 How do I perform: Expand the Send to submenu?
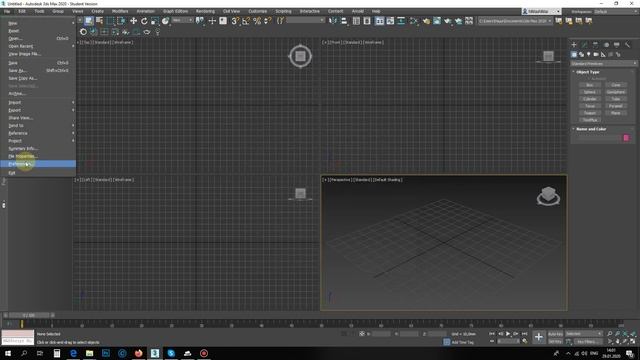coord(38,125)
